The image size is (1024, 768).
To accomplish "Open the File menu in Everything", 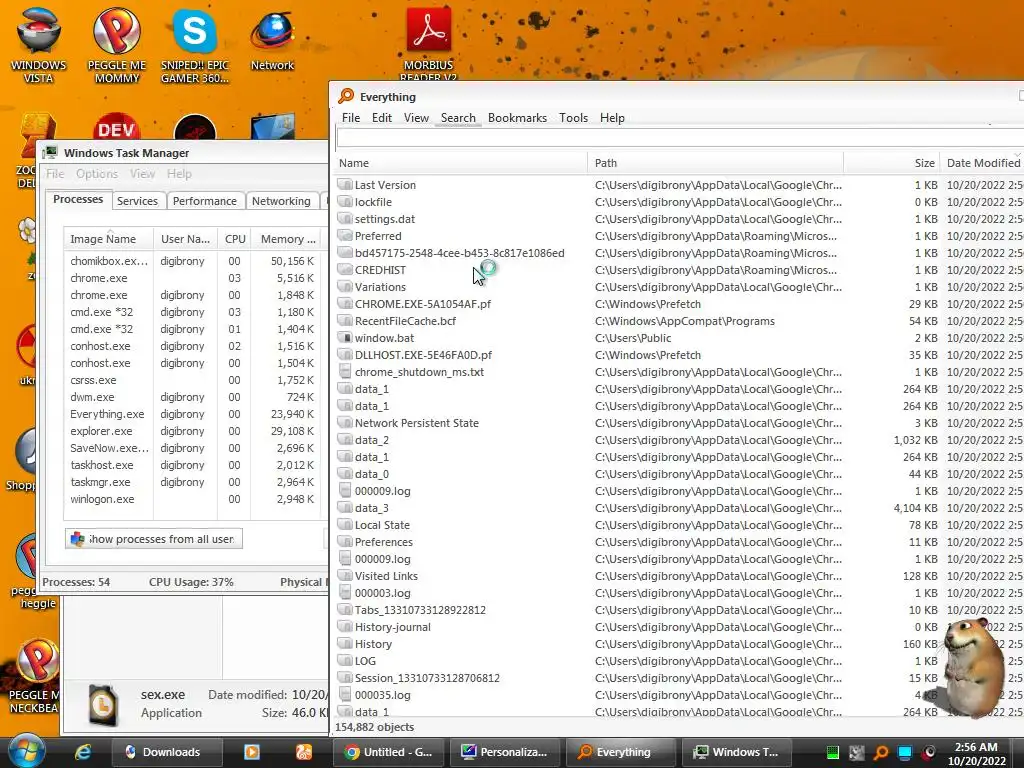I will 351,118.
